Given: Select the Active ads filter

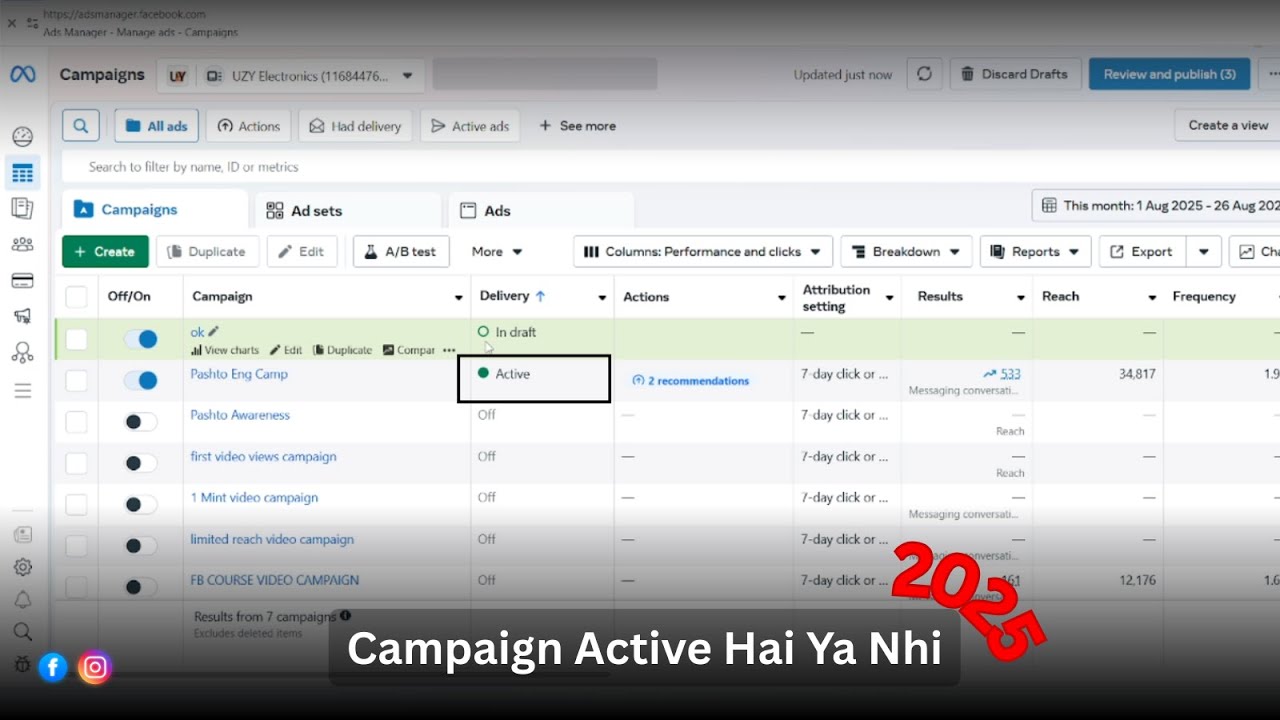Looking at the screenshot, I should pyautogui.click(x=470, y=126).
